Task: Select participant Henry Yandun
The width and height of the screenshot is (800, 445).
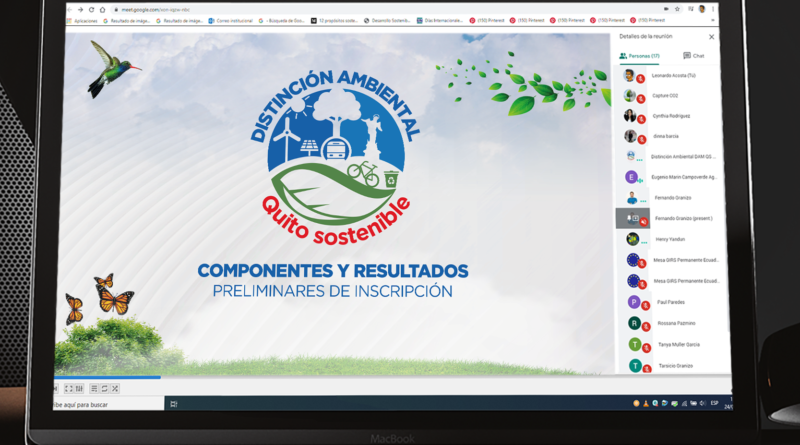Action: [670, 239]
